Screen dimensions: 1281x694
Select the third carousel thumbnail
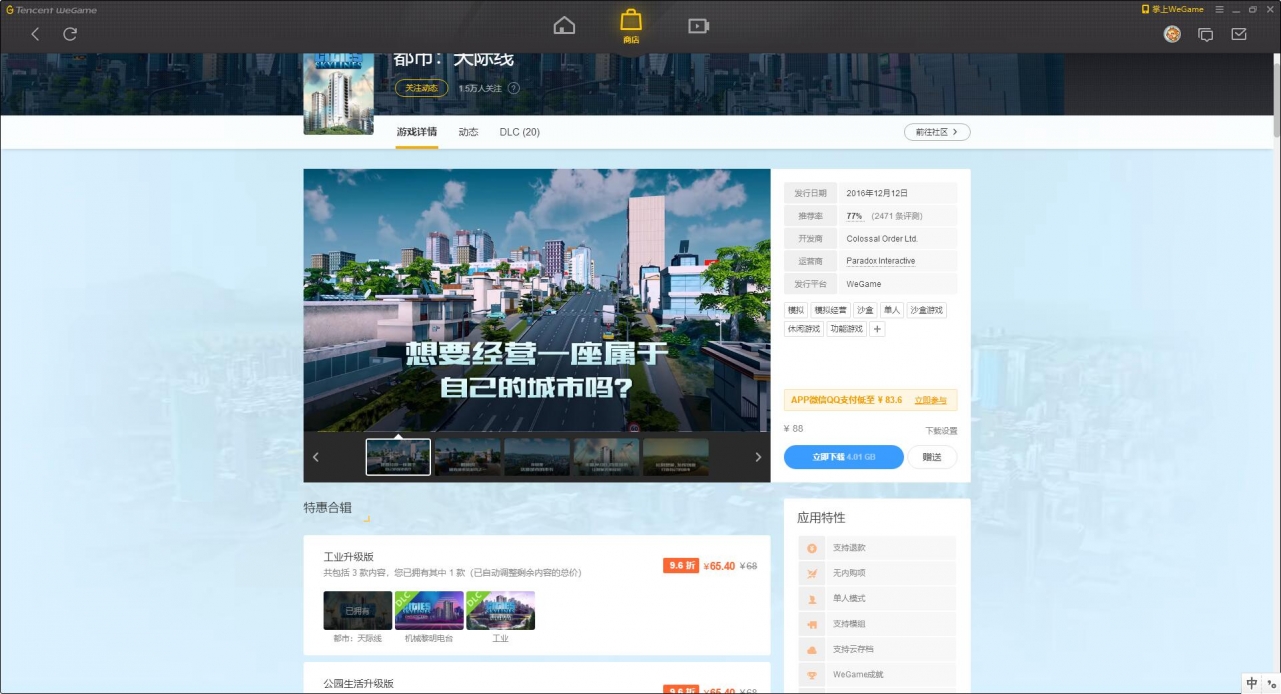[x=537, y=457]
